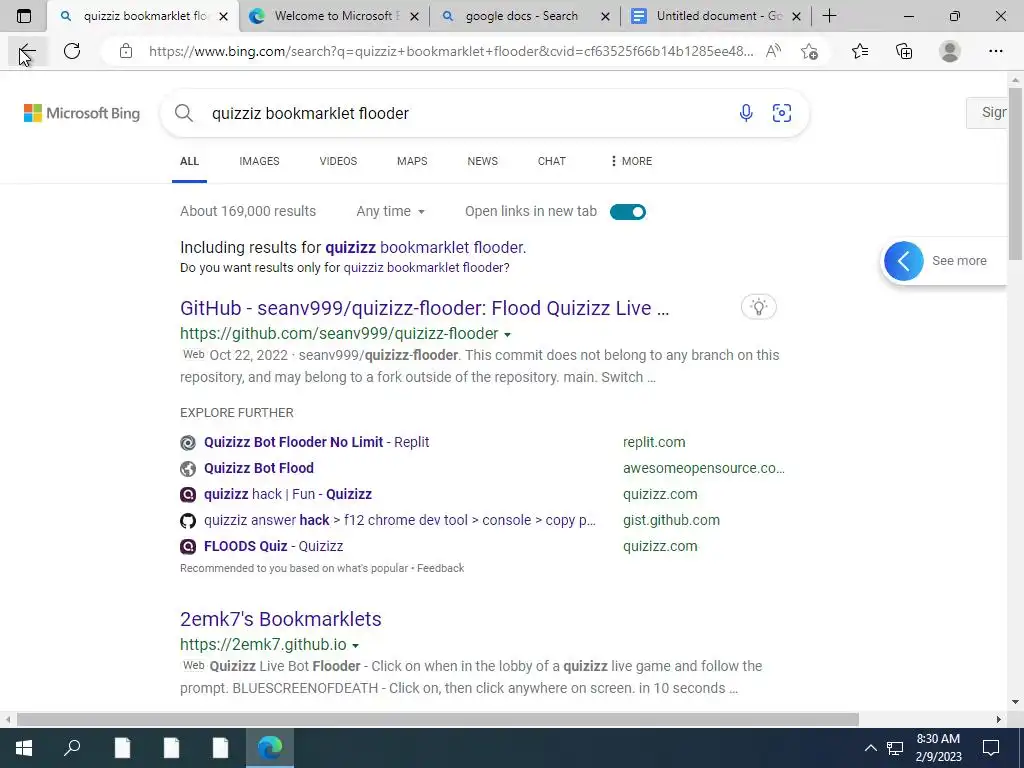Open Quizizz Bot Flooder No Limit link
Image resolution: width=1024 pixels, height=768 pixels.
pyautogui.click(x=317, y=442)
